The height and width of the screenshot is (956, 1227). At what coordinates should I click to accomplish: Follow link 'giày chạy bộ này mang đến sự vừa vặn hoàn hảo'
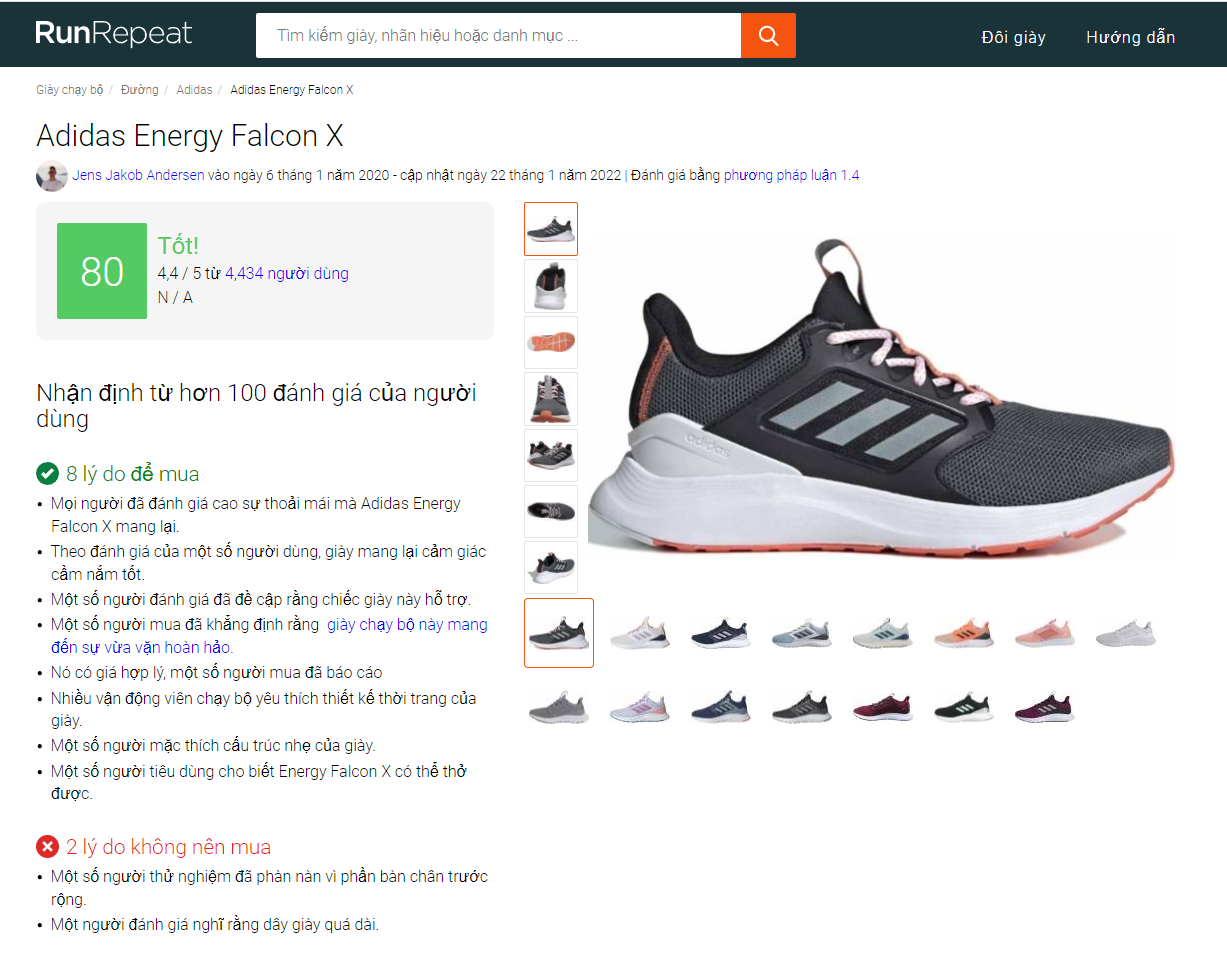[269, 636]
